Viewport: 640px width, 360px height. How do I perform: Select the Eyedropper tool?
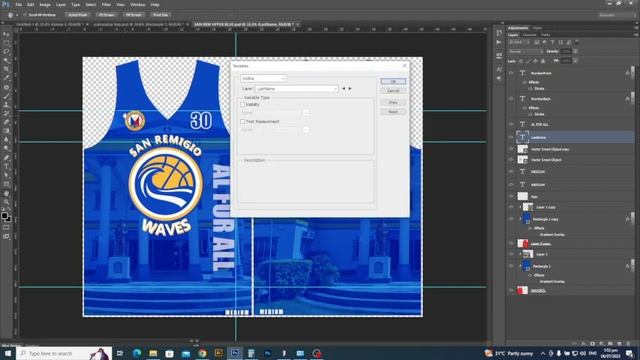point(6,78)
